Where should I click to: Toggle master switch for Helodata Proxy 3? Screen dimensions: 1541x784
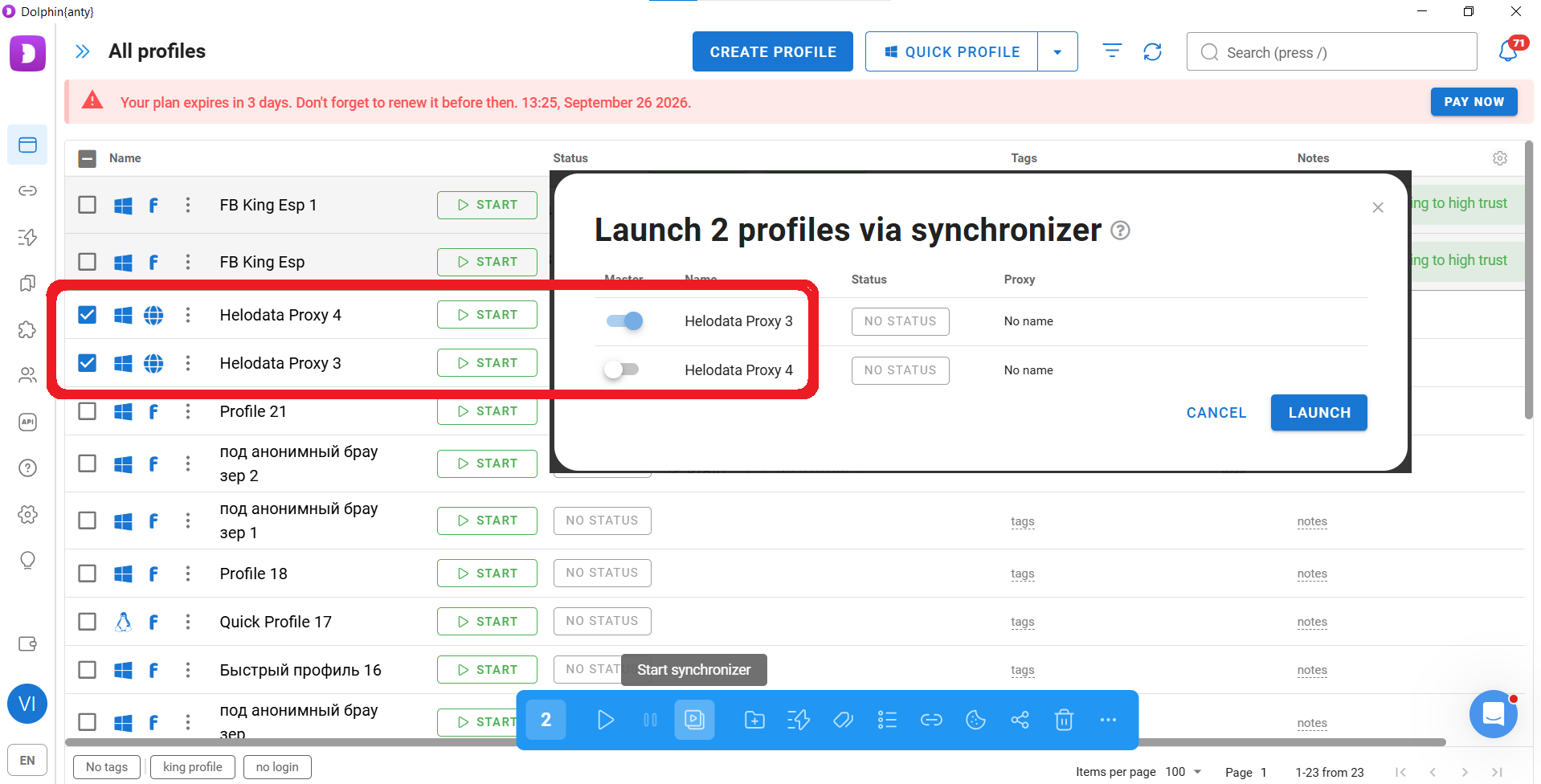(624, 321)
